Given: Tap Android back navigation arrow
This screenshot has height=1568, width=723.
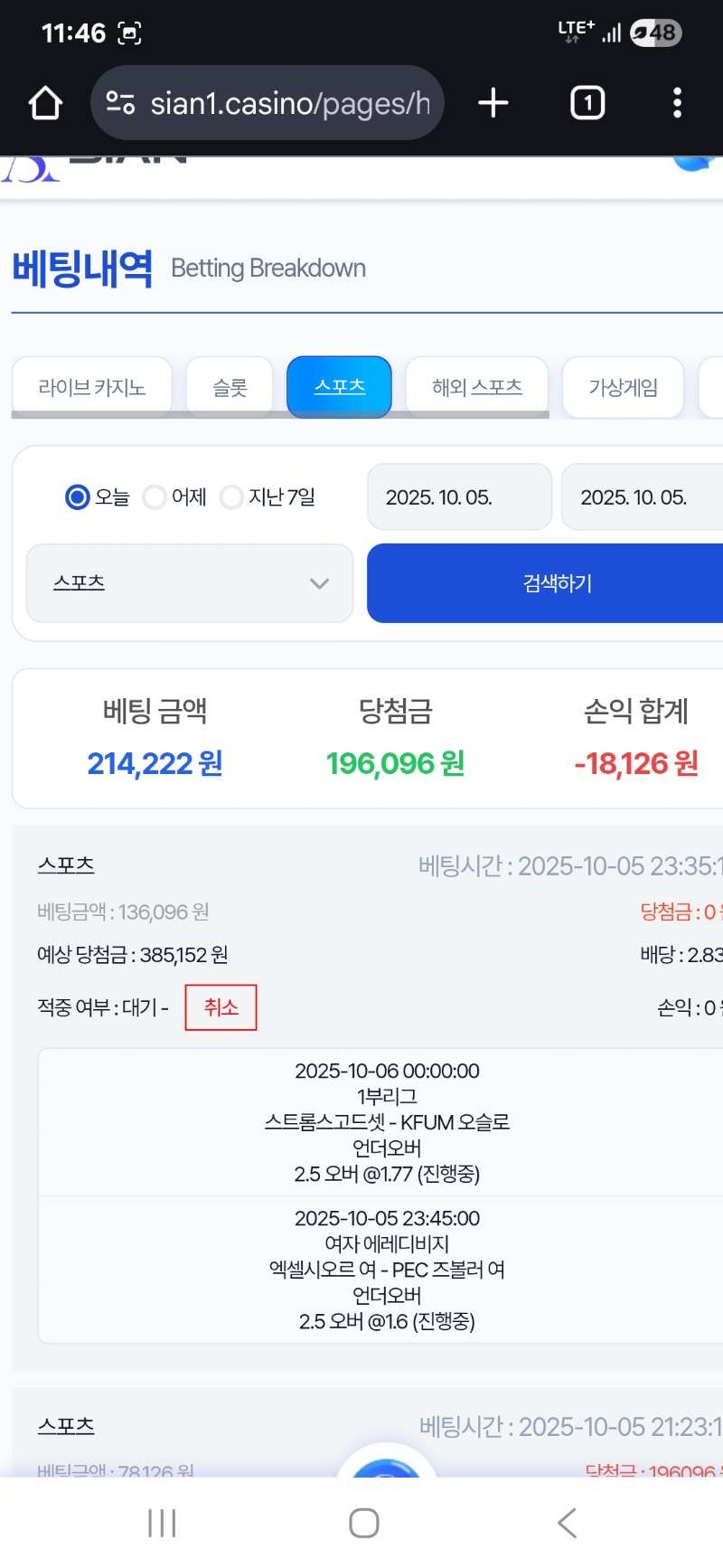Looking at the screenshot, I should [x=567, y=1523].
